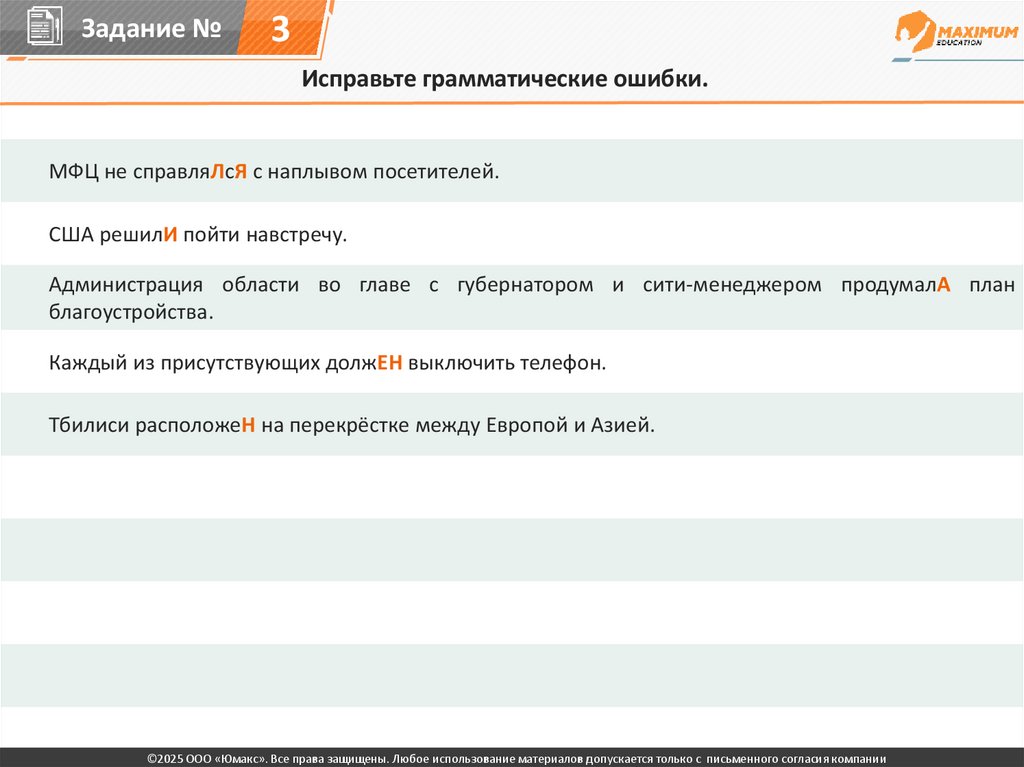Click the word Администрация
The width and height of the screenshot is (1024, 767).
click(125, 285)
